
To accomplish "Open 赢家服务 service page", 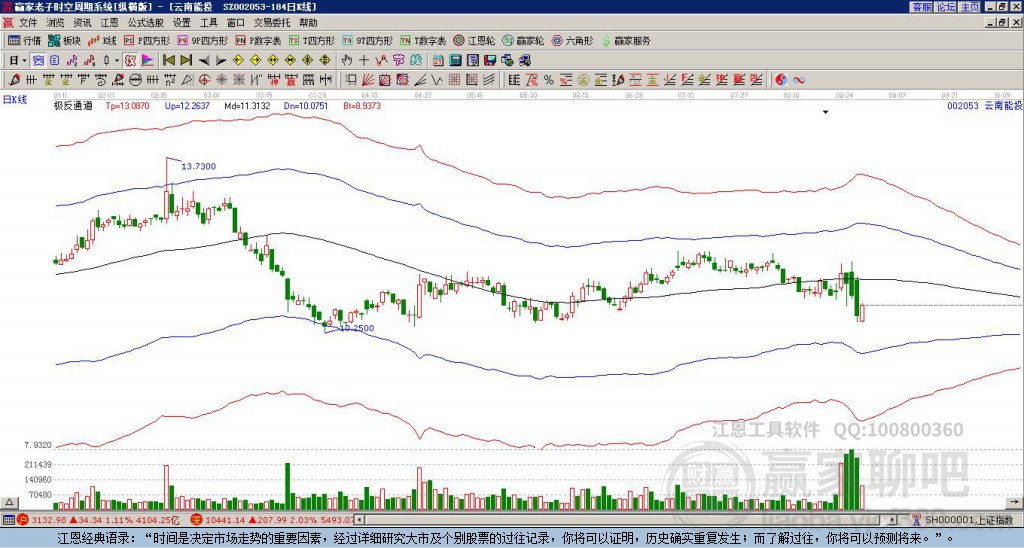I will tap(626, 40).
